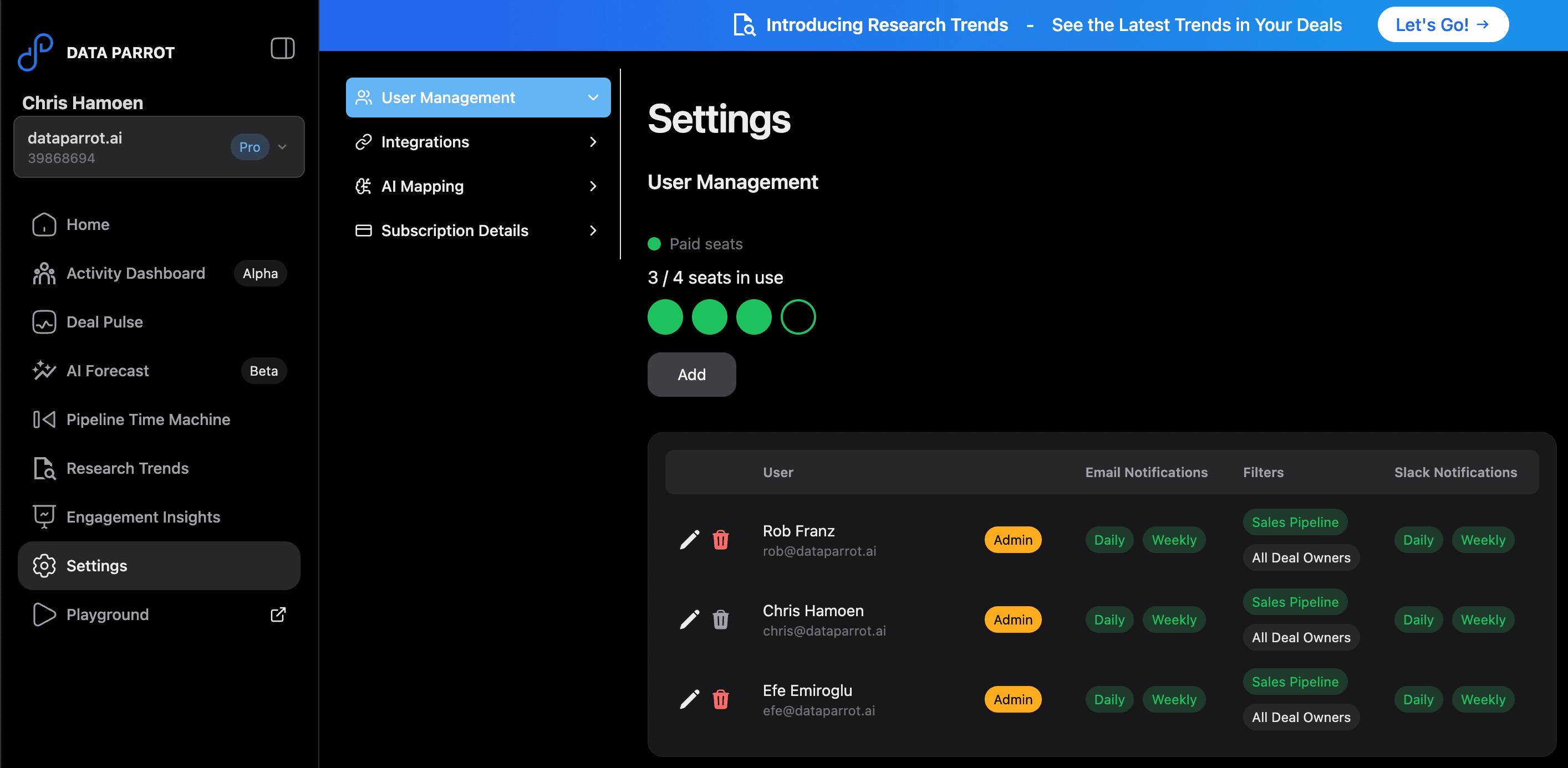Open Deal Pulse menu item

(159, 322)
